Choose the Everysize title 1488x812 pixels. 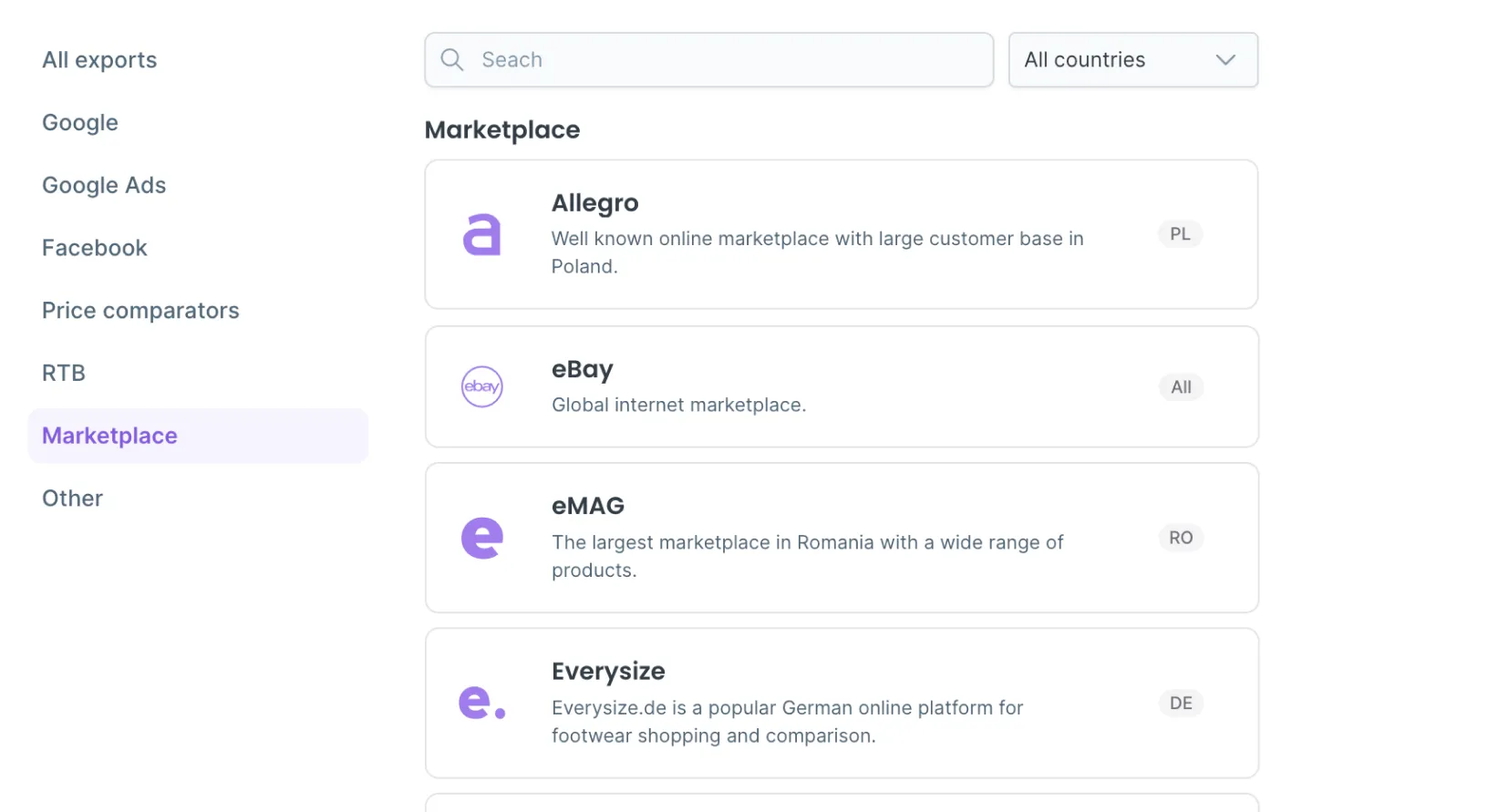[608, 672]
